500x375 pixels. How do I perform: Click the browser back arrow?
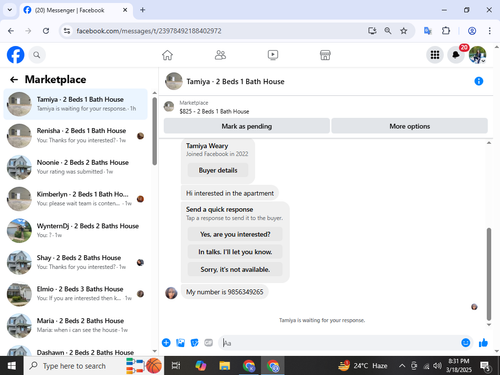(11, 31)
